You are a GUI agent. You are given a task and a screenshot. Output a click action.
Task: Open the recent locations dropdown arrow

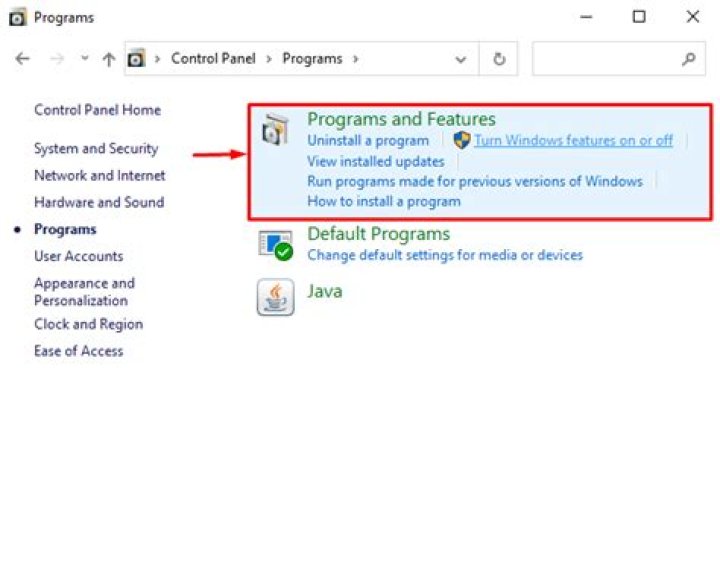click(84, 58)
